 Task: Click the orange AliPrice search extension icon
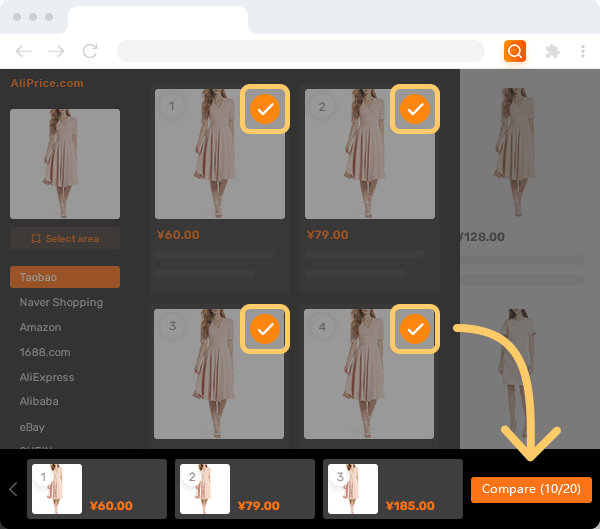(515, 51)
